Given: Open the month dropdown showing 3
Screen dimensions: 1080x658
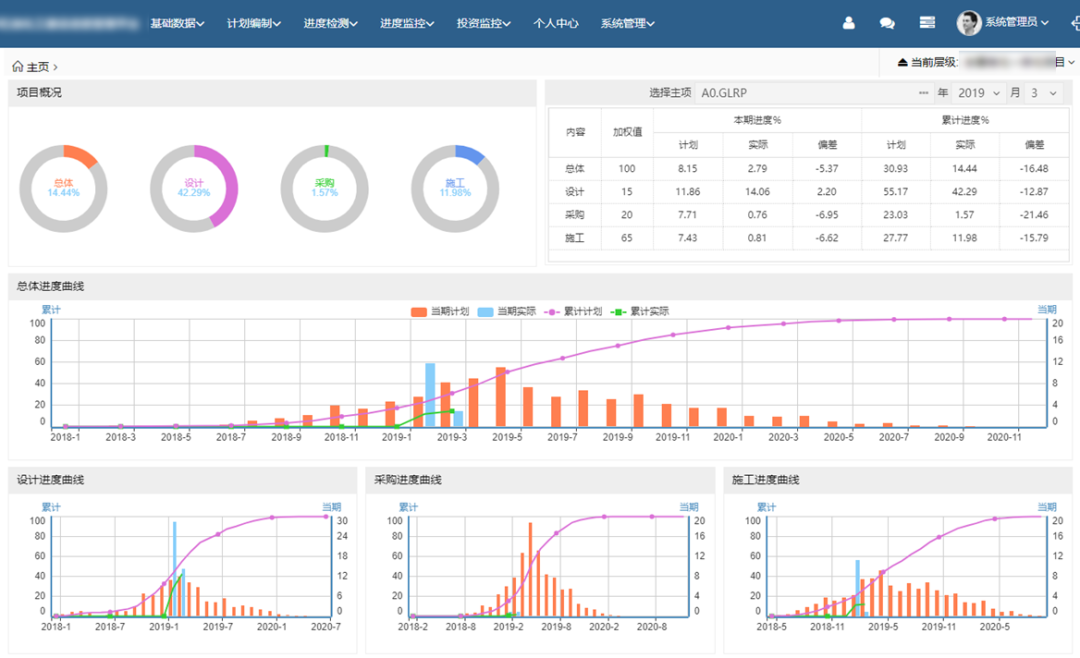Looking at the screenshot, I should [x=1043, y=93].
